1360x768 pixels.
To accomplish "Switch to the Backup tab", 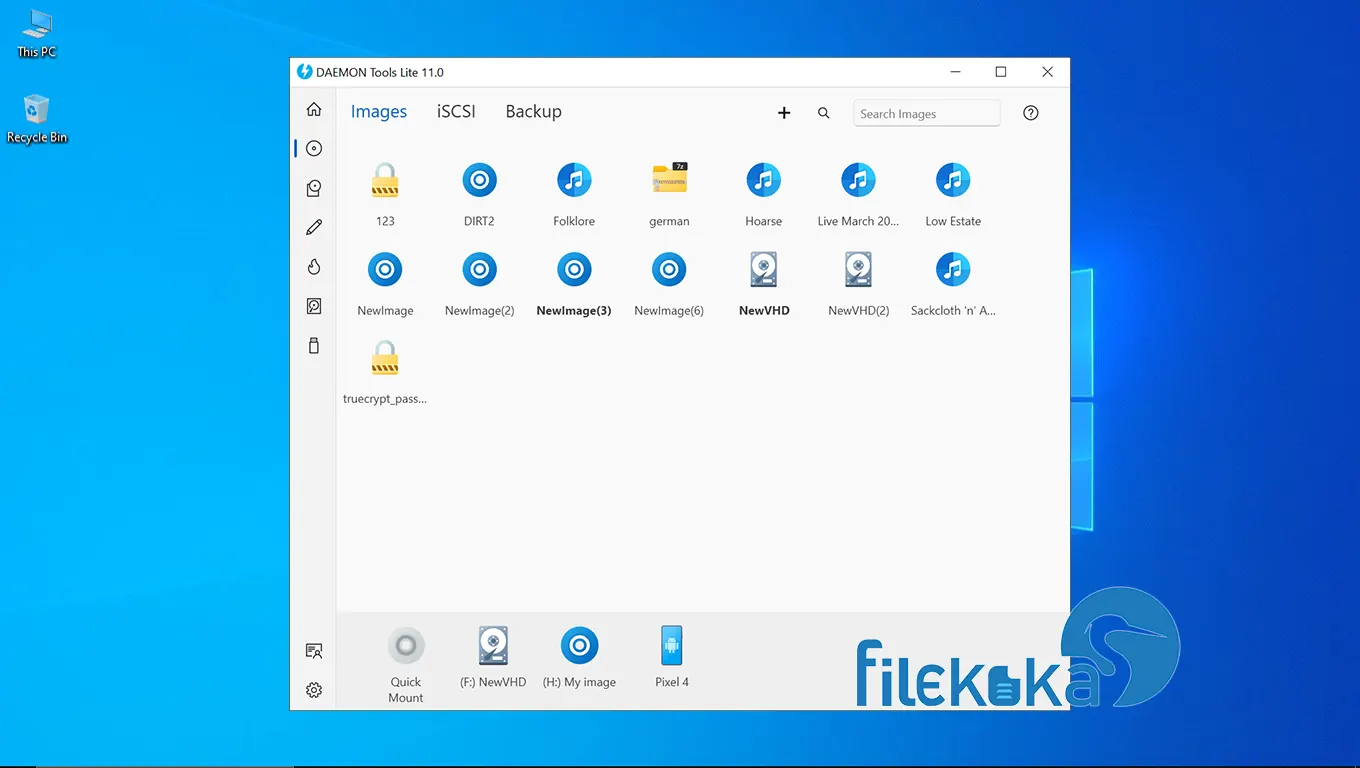I will coord(533,112).
